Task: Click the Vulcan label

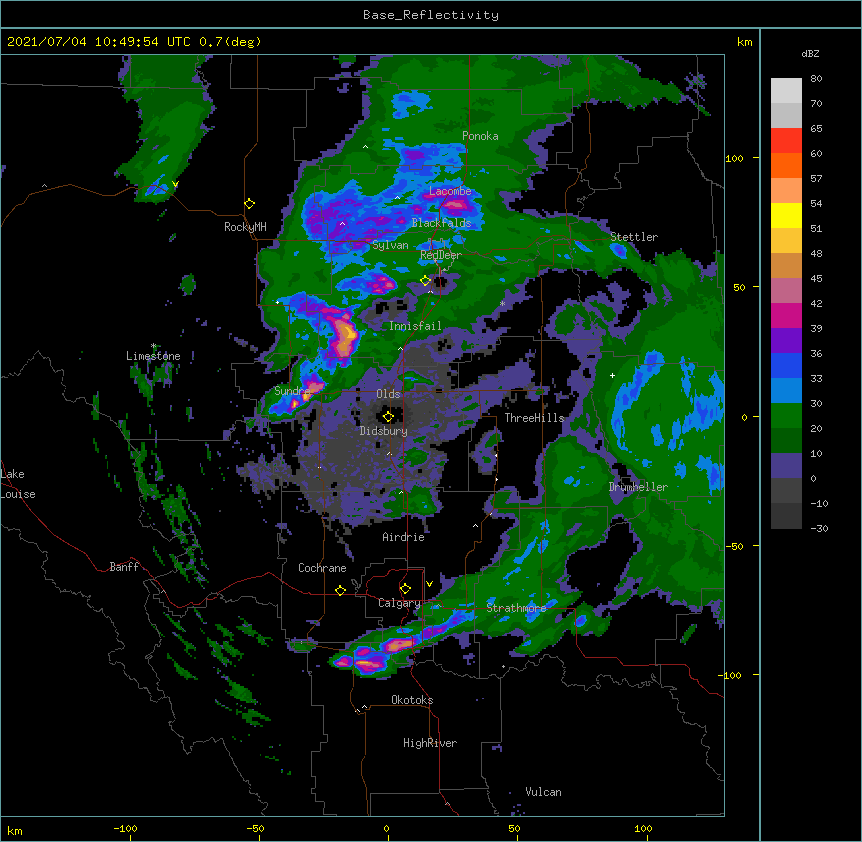Action: (x=543, y=792)
